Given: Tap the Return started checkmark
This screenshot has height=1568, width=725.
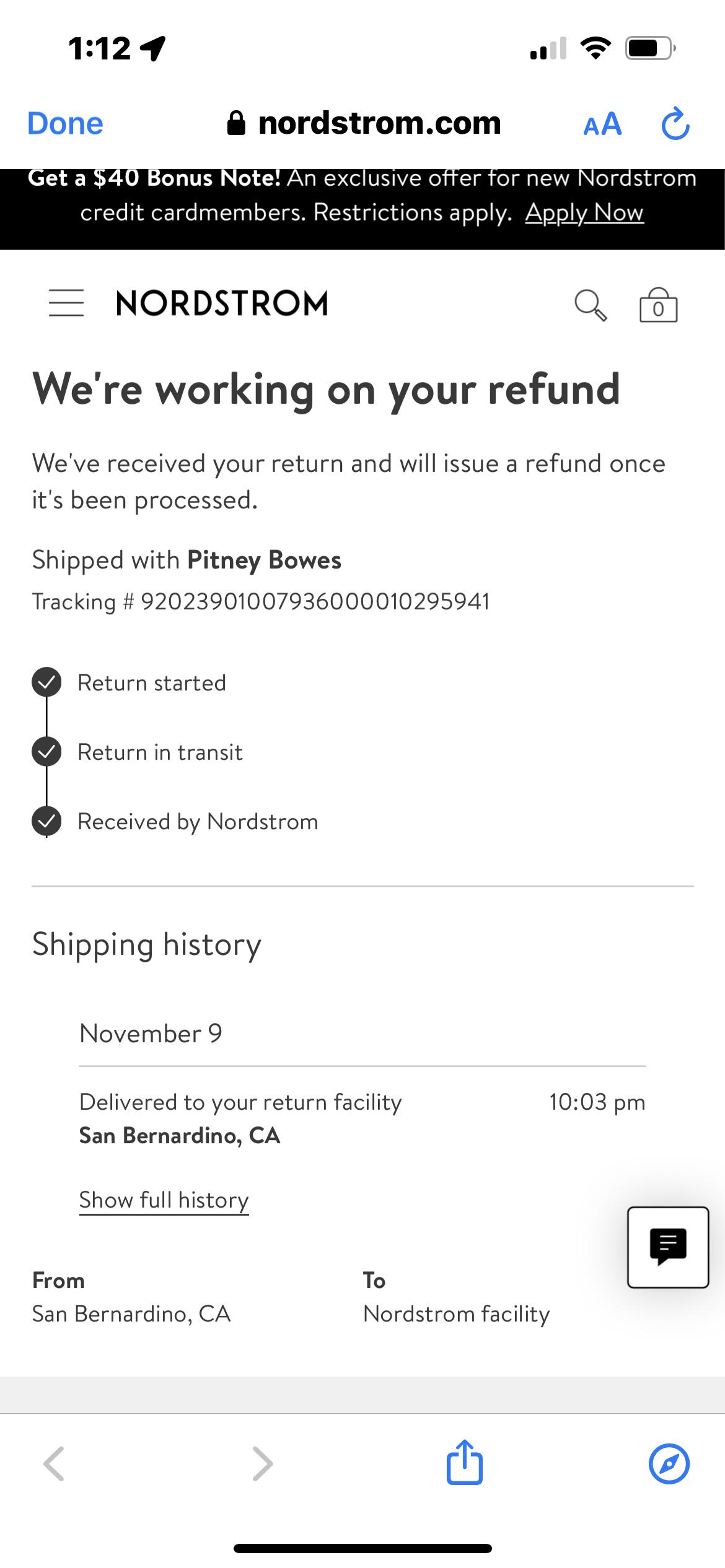Looking at the screenshot, I should tap(46, 682).
